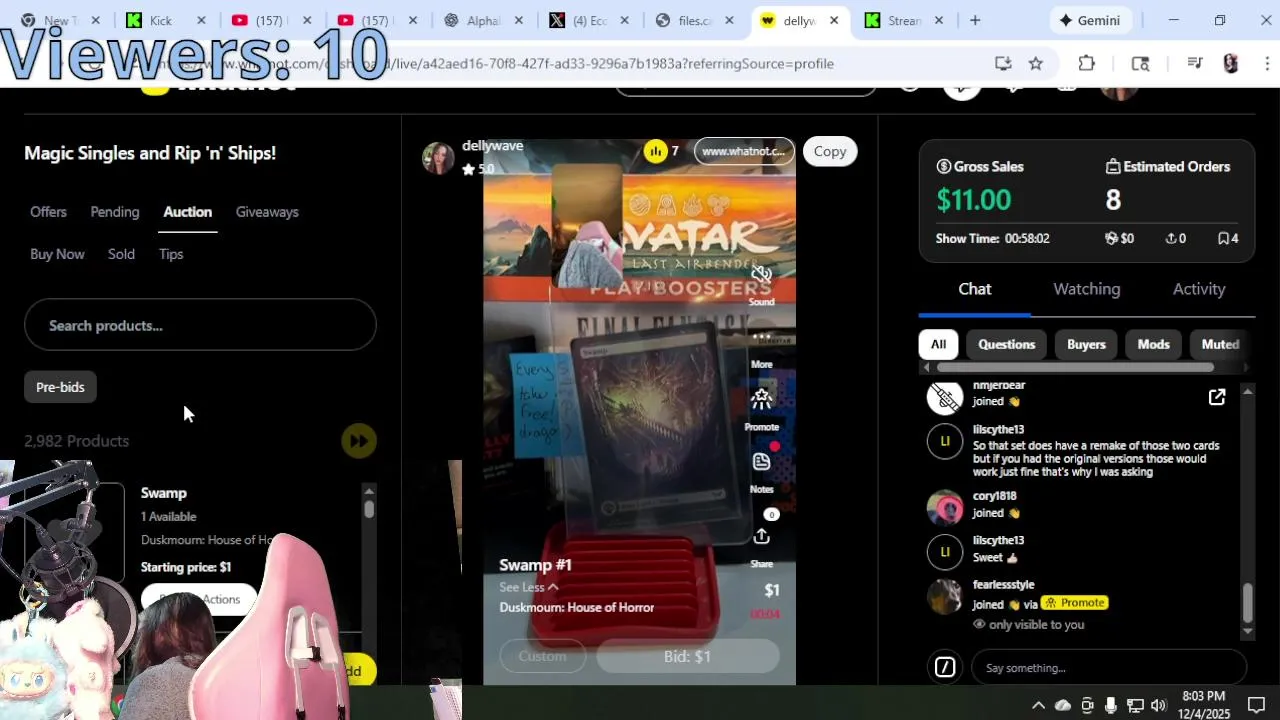Filter chat by Muted
This screenshot has width=1280, height=720.
point(1220,344)
